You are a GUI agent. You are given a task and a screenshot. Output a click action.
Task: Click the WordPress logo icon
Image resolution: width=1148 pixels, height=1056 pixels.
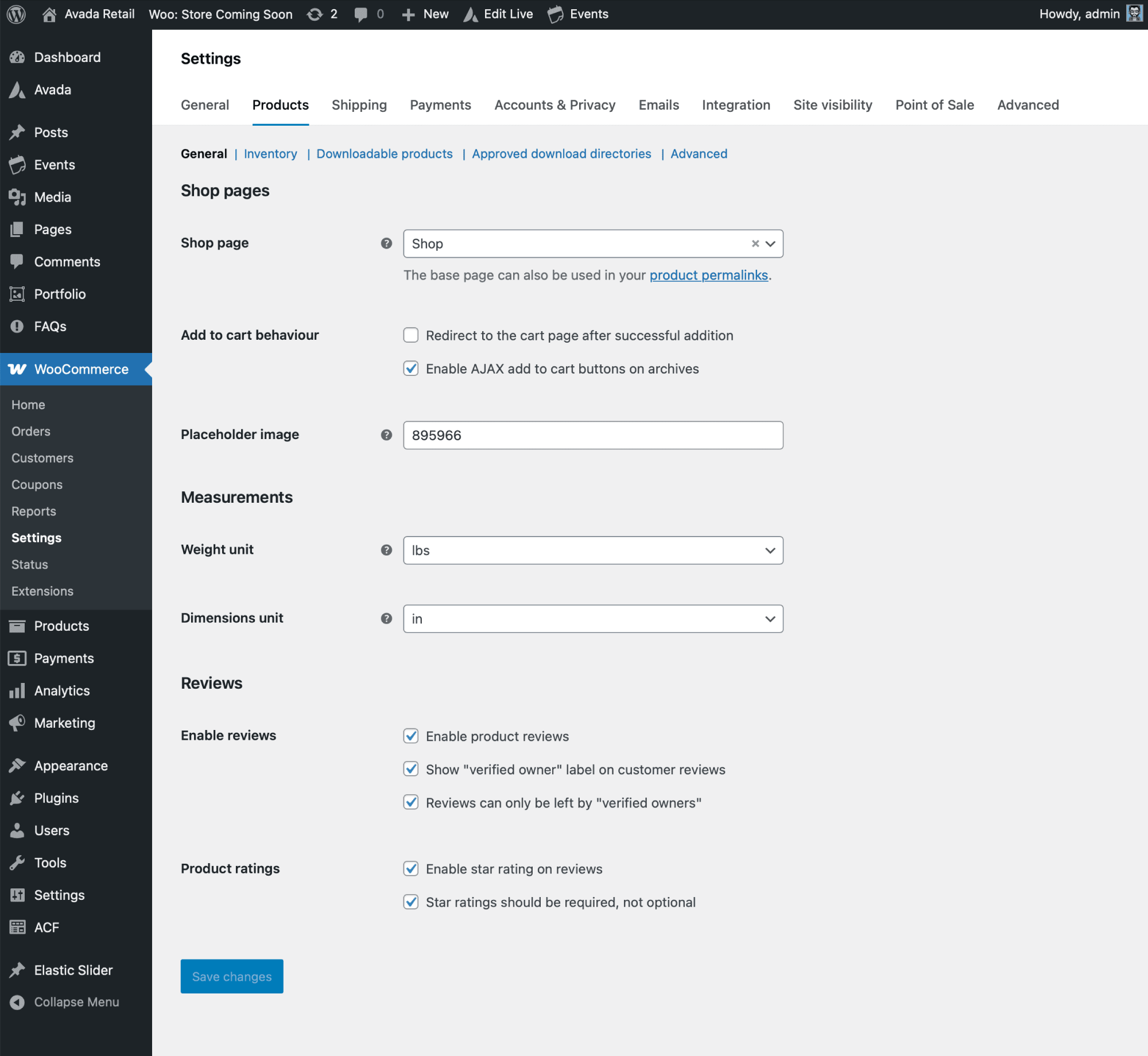17,14
